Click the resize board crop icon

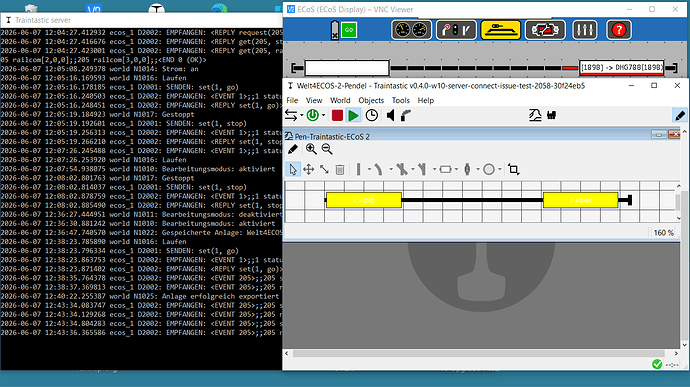(513, 169)
